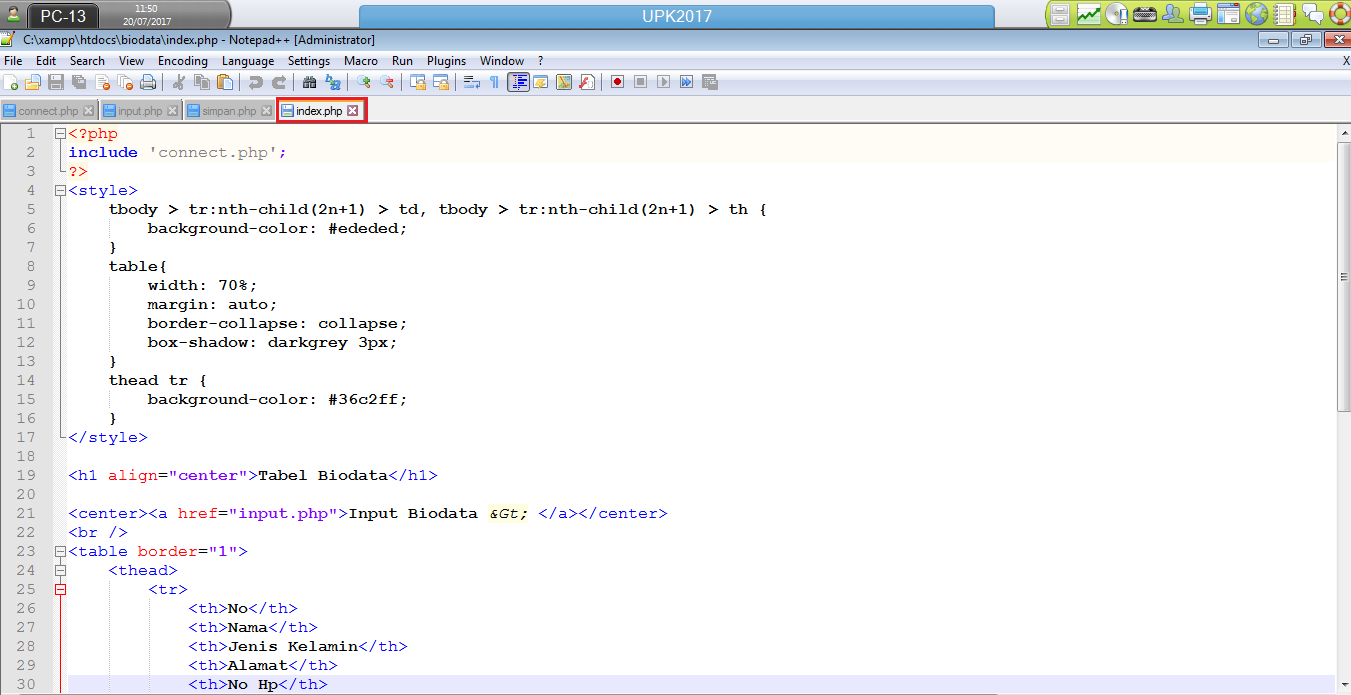The width and height of the screenshot is (1351, 695).
Task: Run macro multiple times button
Action: [686, 82]
